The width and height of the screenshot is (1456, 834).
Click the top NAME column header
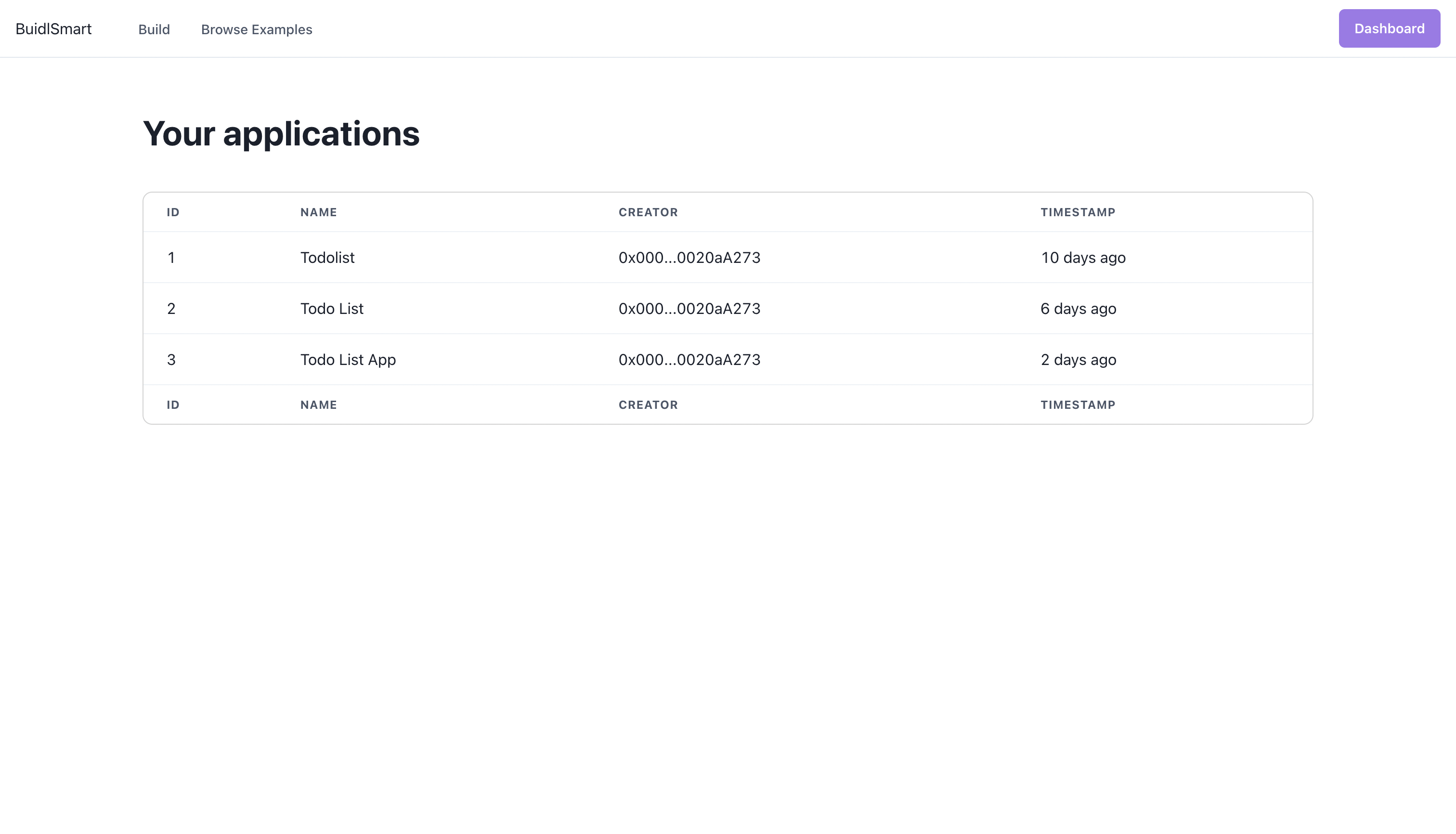coord(318,212)
